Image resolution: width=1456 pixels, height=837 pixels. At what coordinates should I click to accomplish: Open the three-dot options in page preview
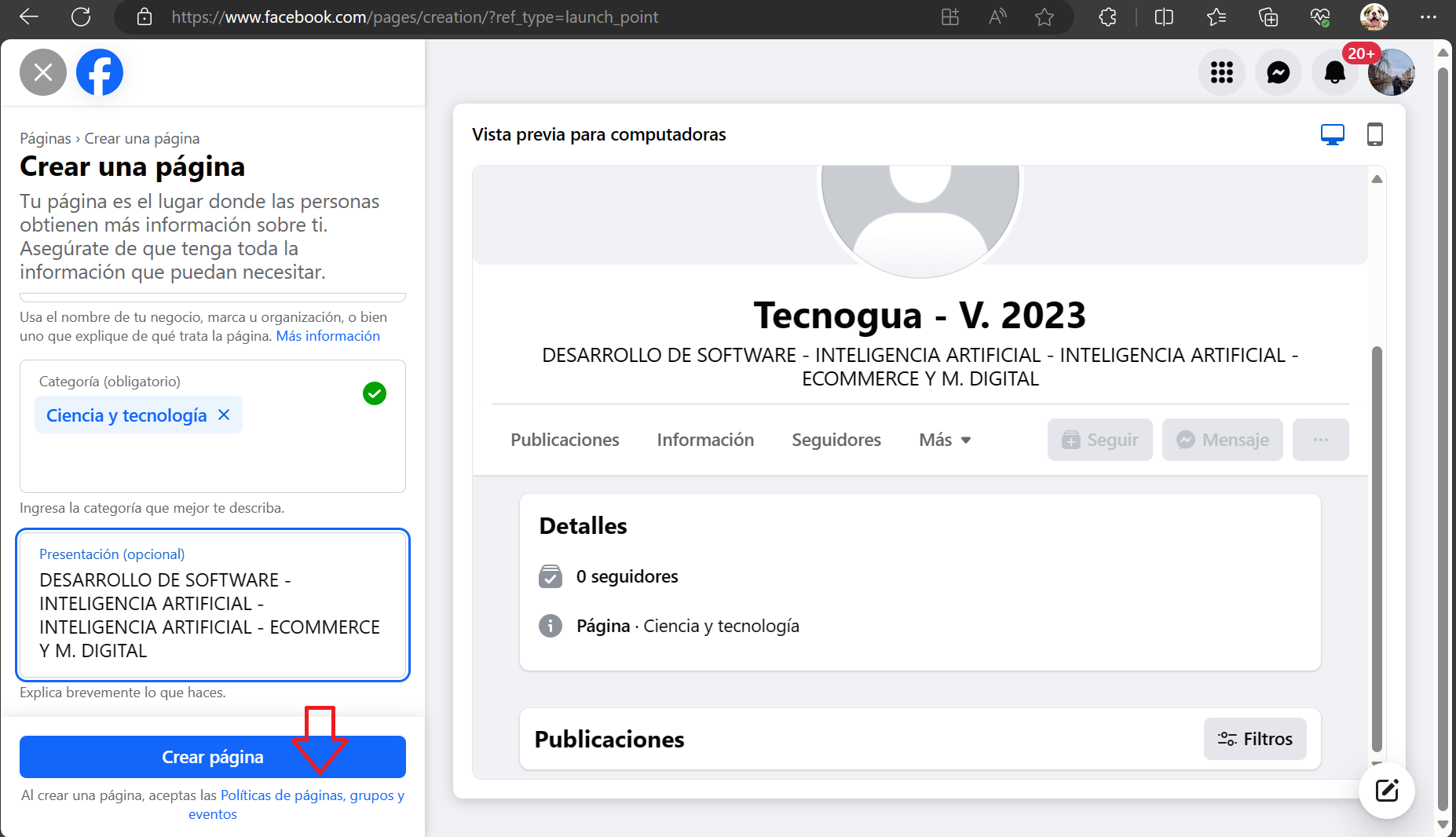(x=1320, y=440)
